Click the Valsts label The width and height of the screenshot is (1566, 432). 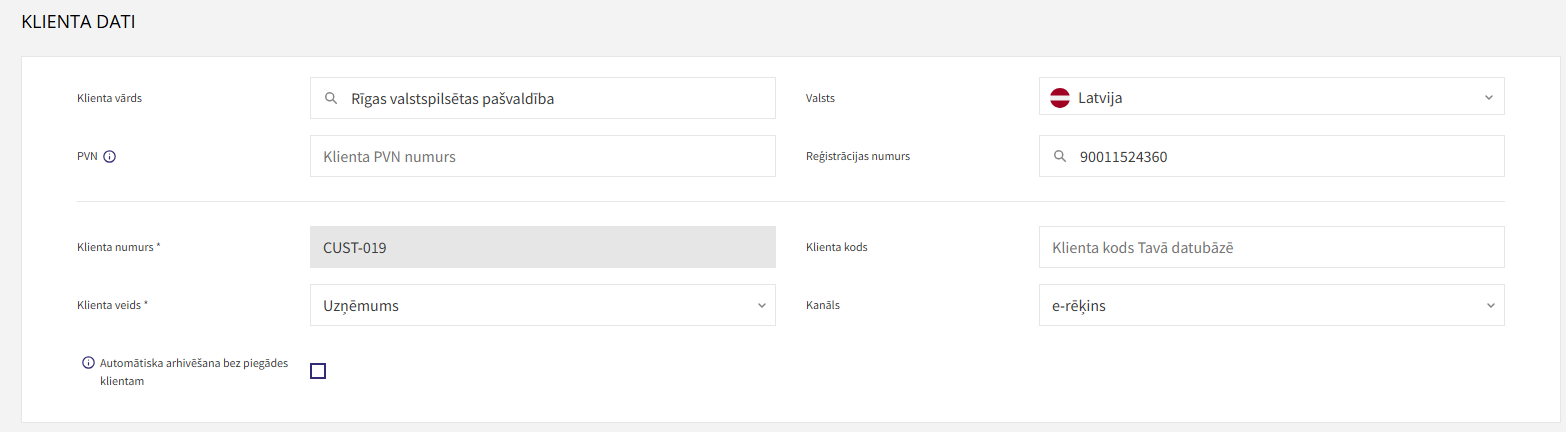coord(820,98)
